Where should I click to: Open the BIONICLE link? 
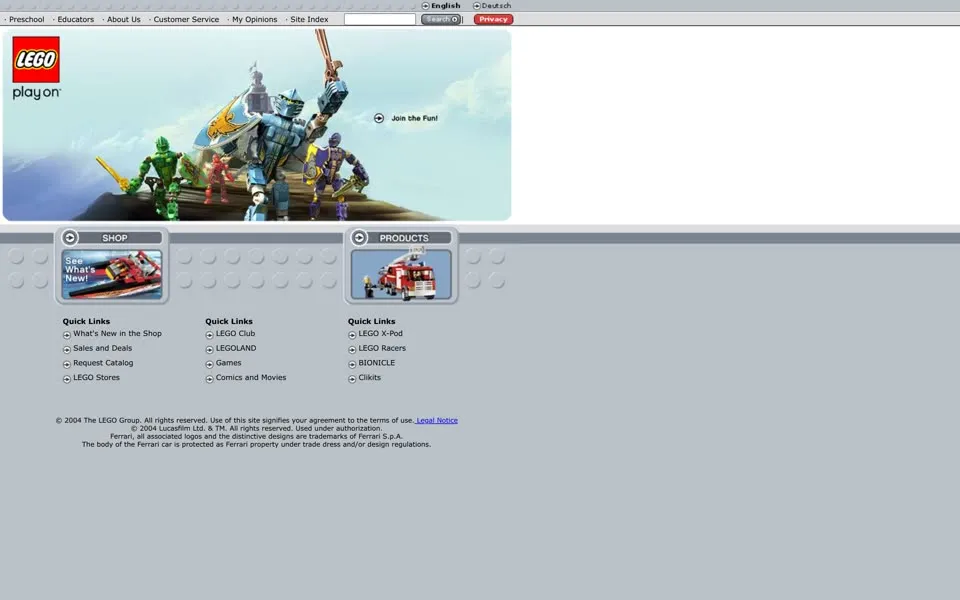click(x=377, y=363)
